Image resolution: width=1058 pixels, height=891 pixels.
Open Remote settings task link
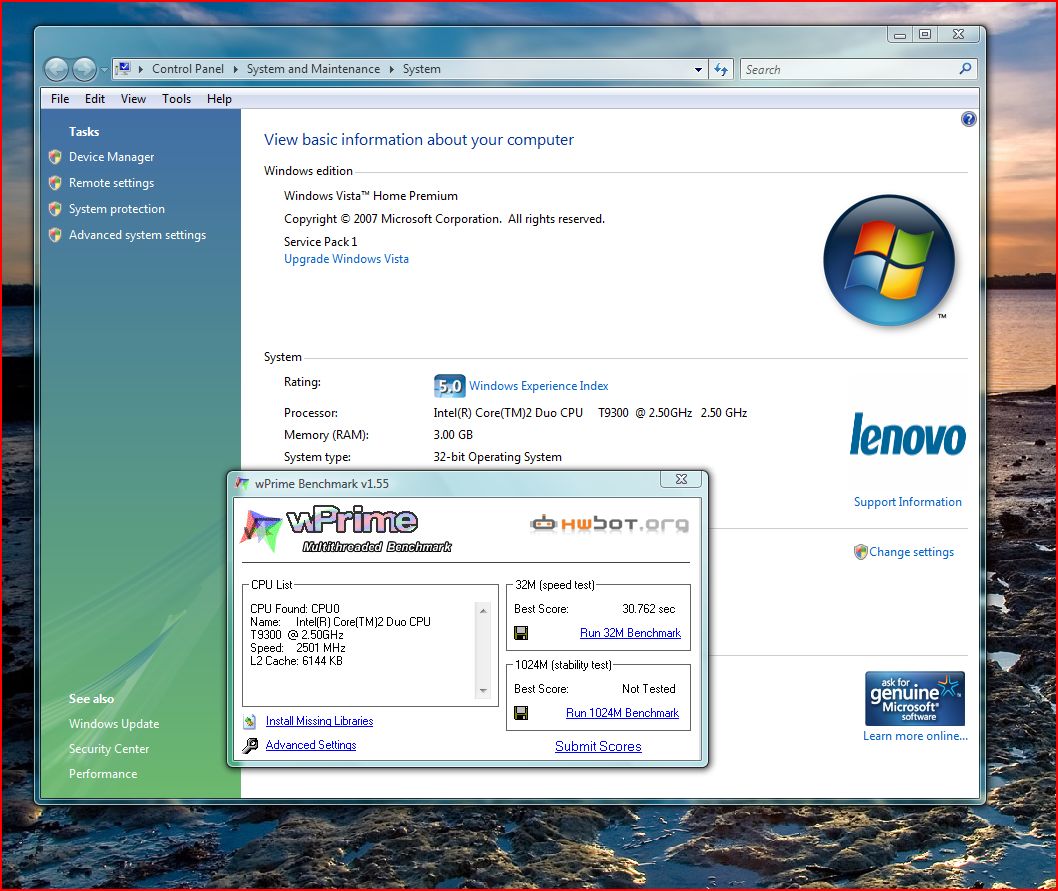111,183
